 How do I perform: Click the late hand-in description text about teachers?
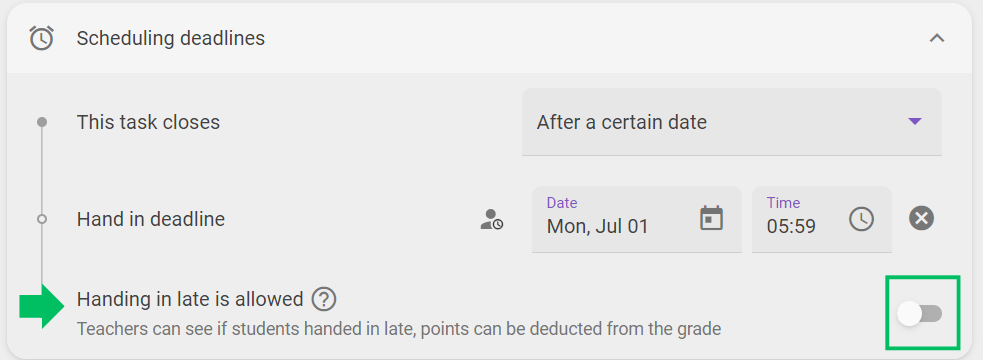tap(399, 329)
